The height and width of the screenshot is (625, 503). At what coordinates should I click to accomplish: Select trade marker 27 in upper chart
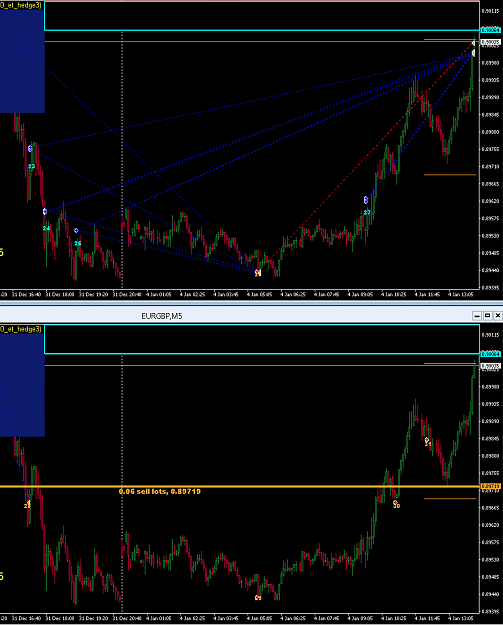pyautogui.click(x=367, y=212)
